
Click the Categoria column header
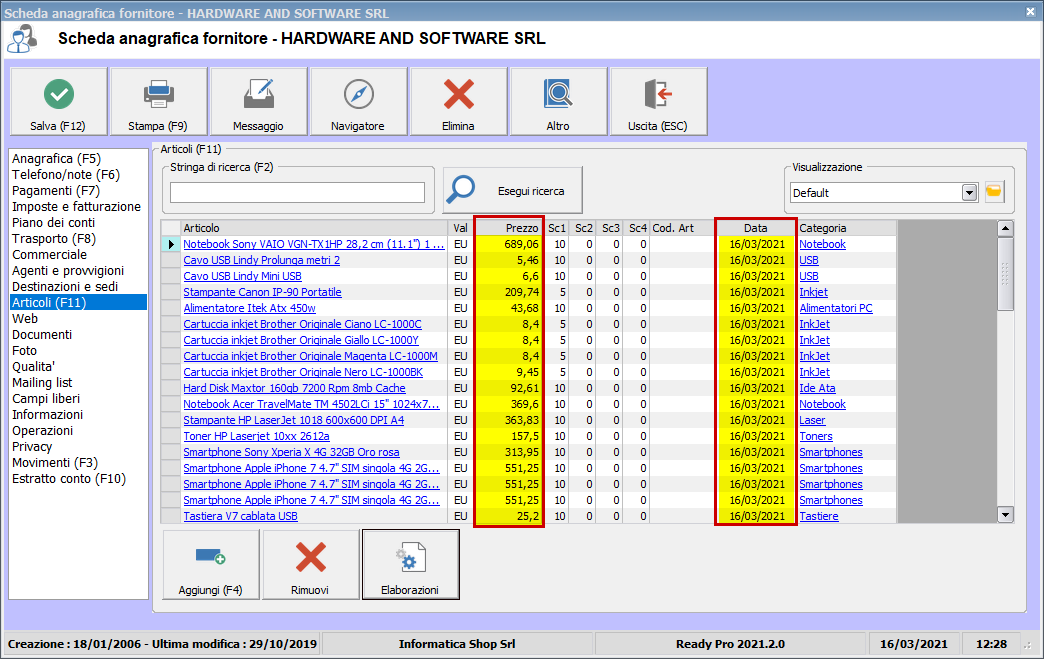tap(846, 228)
